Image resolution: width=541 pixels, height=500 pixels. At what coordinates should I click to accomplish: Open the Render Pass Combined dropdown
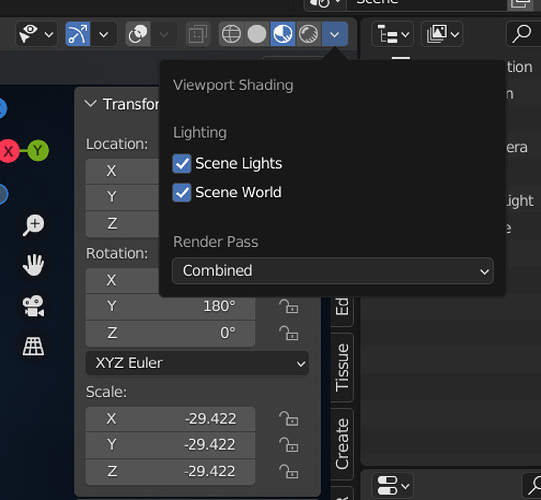pyautogui.click(x=333, y=271)
